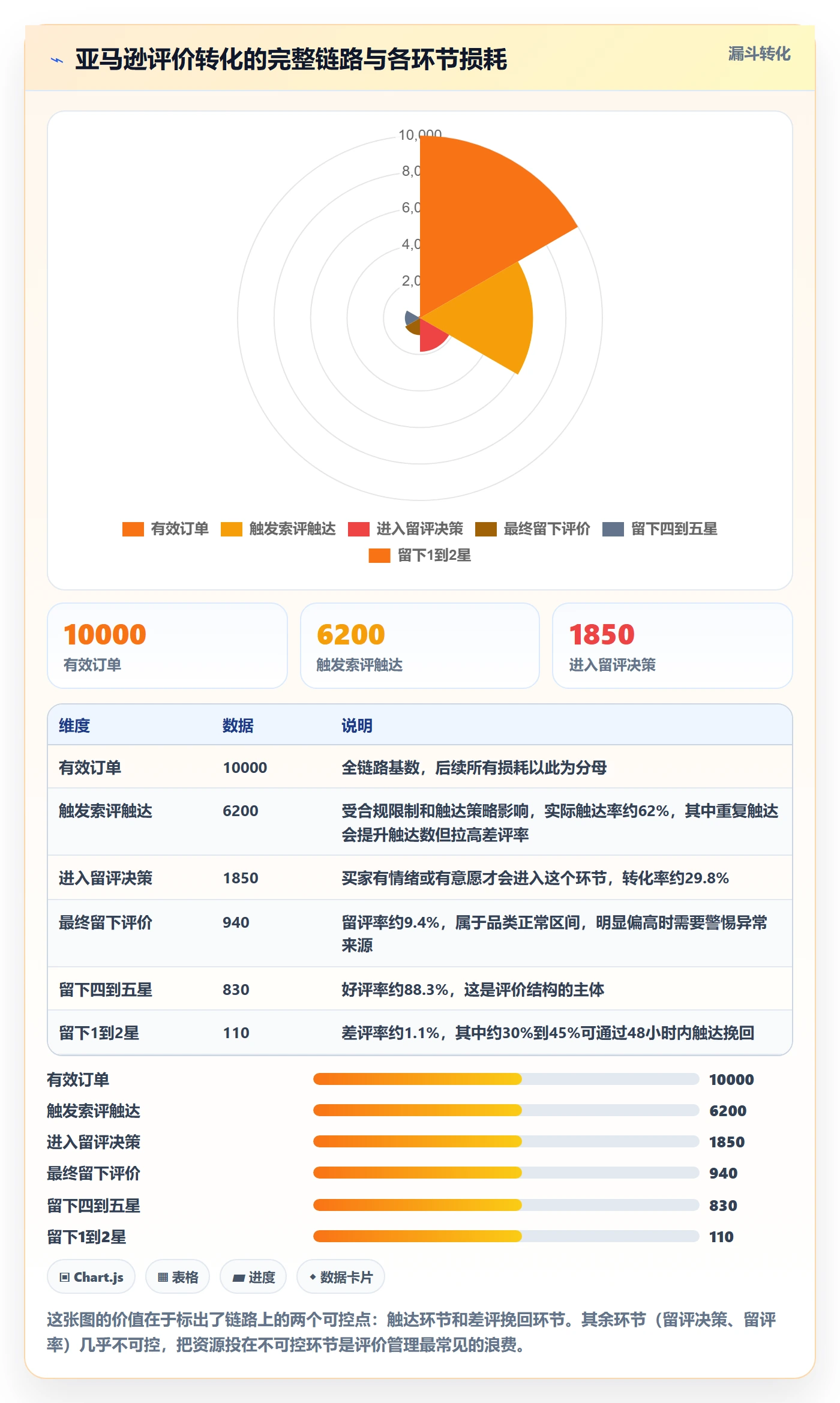The width and height of the screenshot is (840, 1403).
Task: Click the 表格 tag grid icon
Action: [x=163, y=1278]
